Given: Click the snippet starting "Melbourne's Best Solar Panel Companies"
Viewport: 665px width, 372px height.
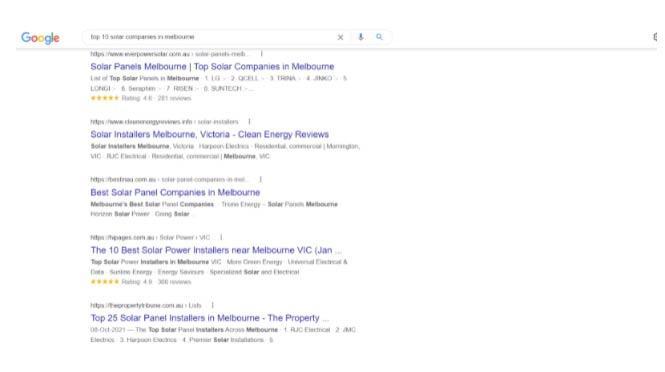Looking at the screenshot, I should click(214, 209).
